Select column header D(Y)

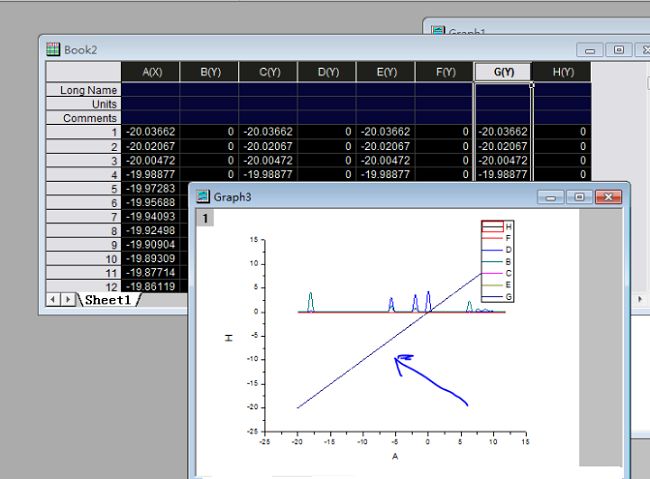[327, 72]
